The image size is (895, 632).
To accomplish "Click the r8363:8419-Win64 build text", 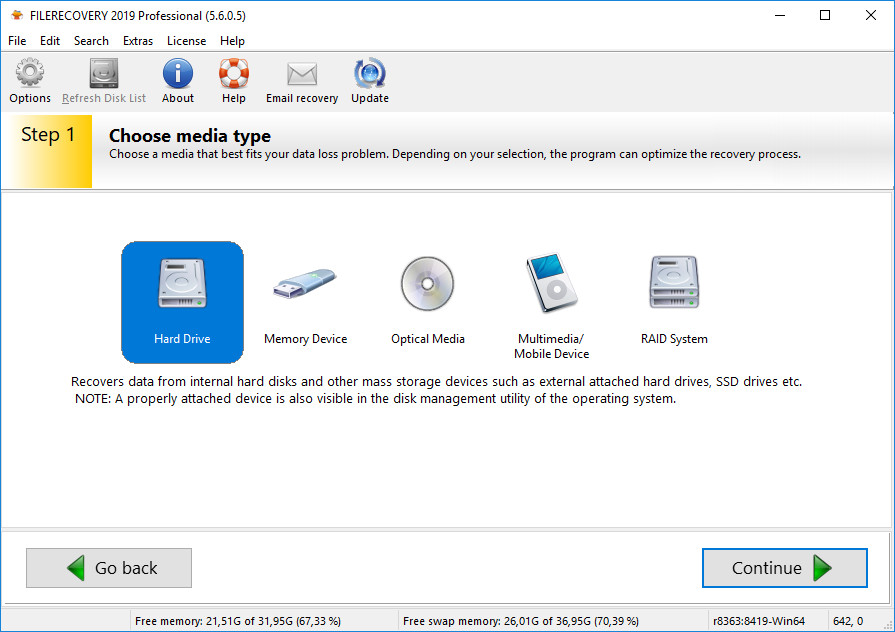I will [x=759, y=621].
